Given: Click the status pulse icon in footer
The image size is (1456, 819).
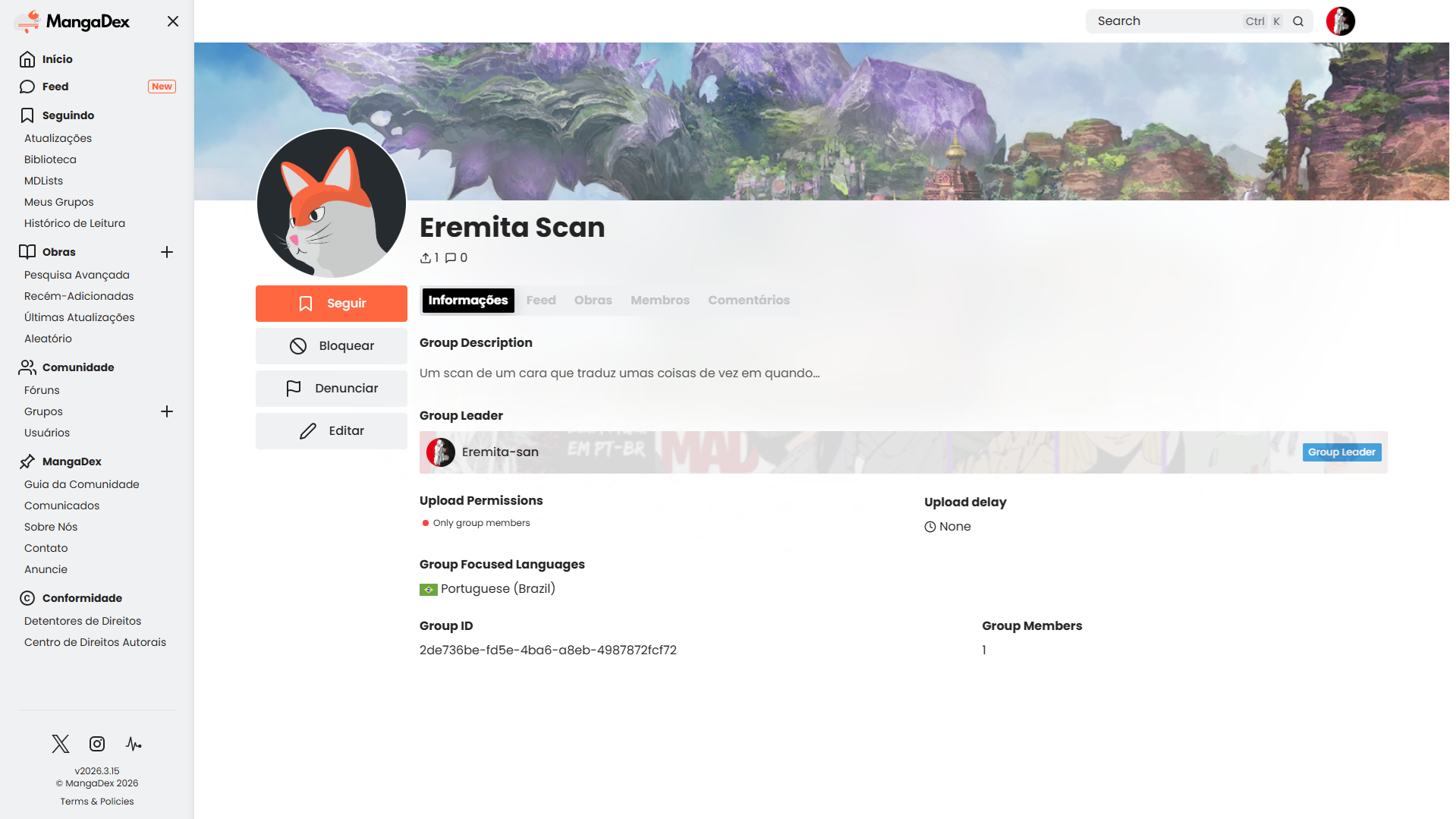Looking at the screenshot, I should 134,744.
